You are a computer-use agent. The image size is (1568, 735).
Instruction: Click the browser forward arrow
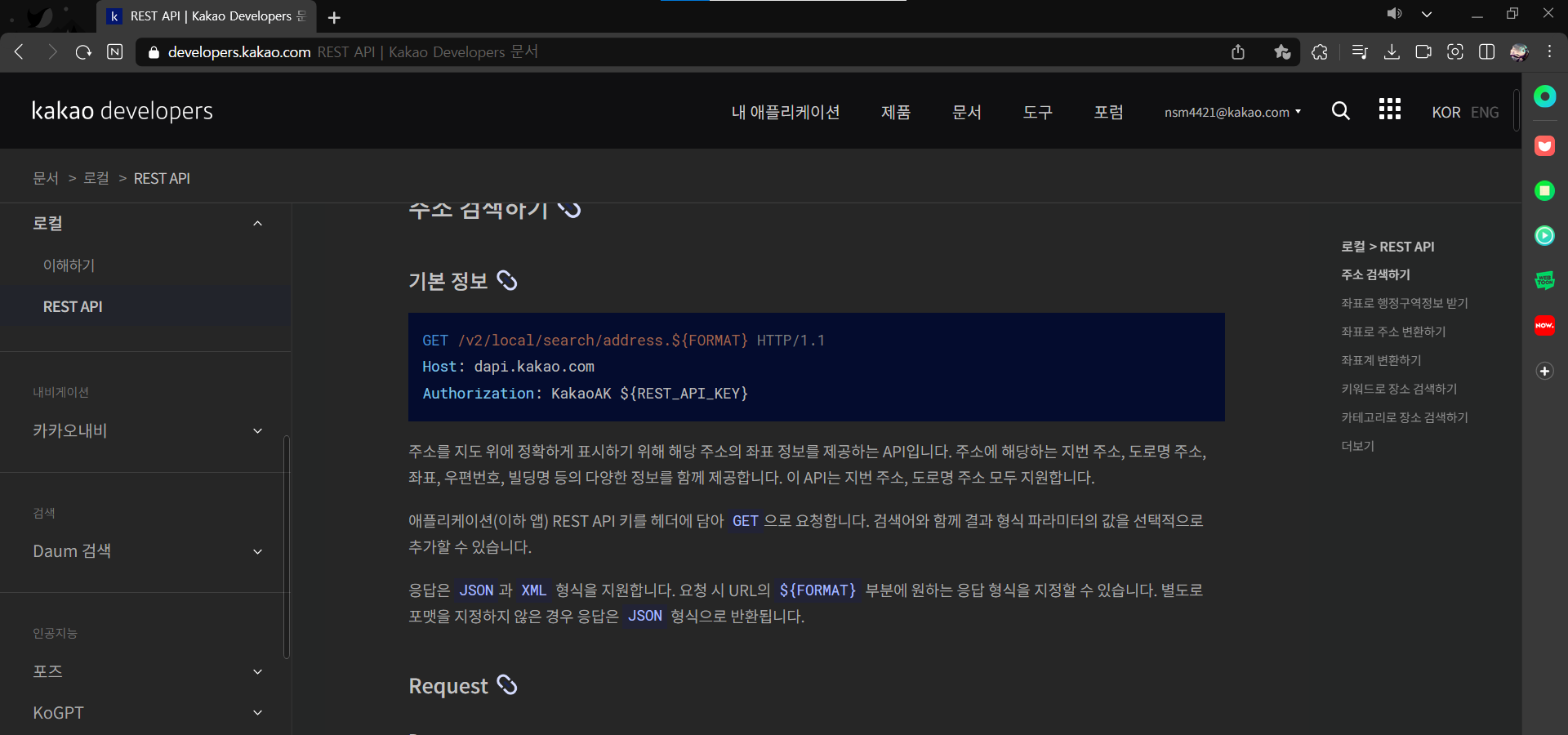51,52
